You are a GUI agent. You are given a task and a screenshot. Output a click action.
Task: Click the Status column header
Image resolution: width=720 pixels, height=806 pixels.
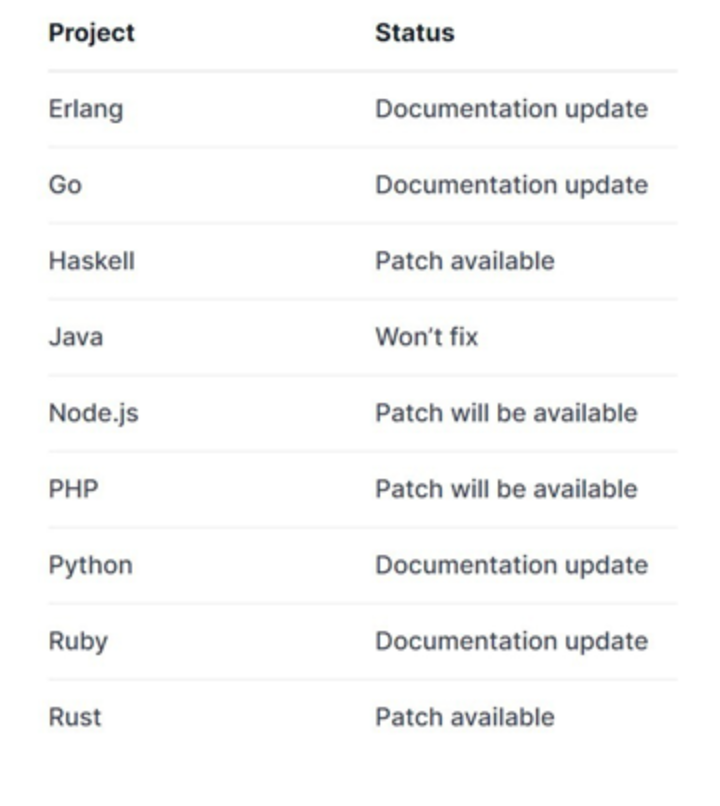[x=415, y=33]
